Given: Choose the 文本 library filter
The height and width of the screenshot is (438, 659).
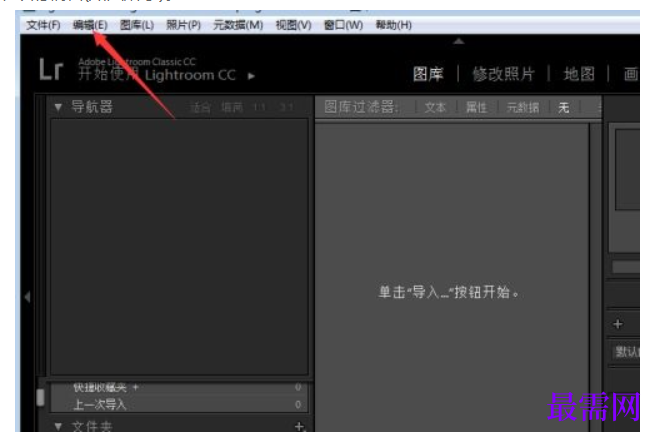Looking at the screenshot, I should [x=435, y=108].
